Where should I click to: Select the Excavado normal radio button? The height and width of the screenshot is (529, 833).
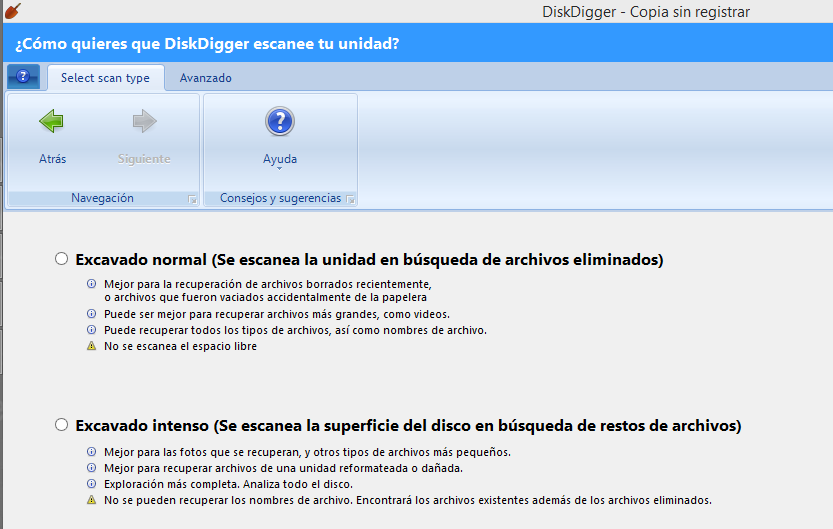[x=62, y=259]
